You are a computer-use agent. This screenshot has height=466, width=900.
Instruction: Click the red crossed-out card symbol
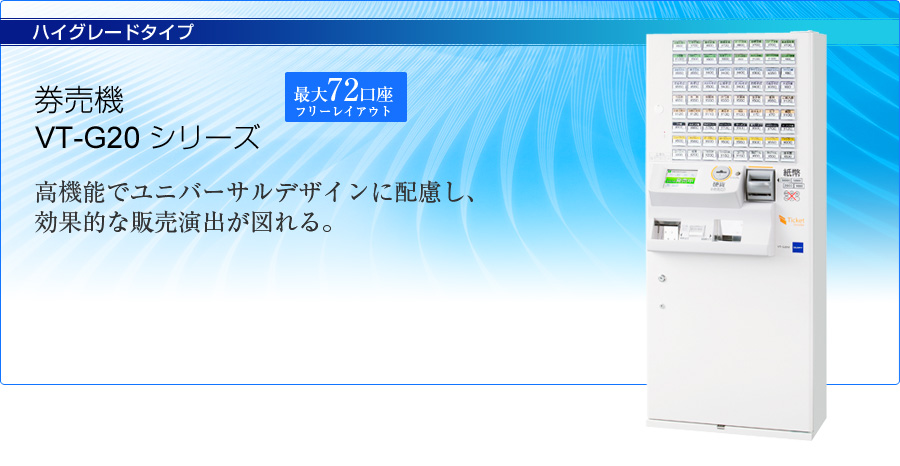[793, 196]
